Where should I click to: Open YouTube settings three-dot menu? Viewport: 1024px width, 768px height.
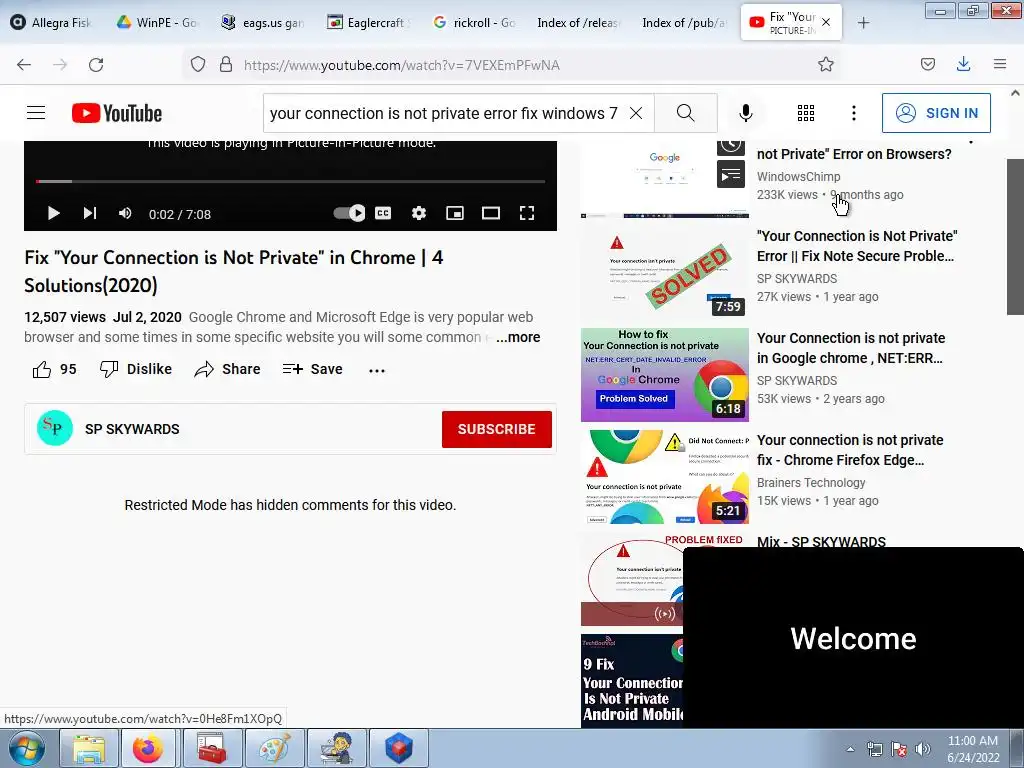(854, 113)
